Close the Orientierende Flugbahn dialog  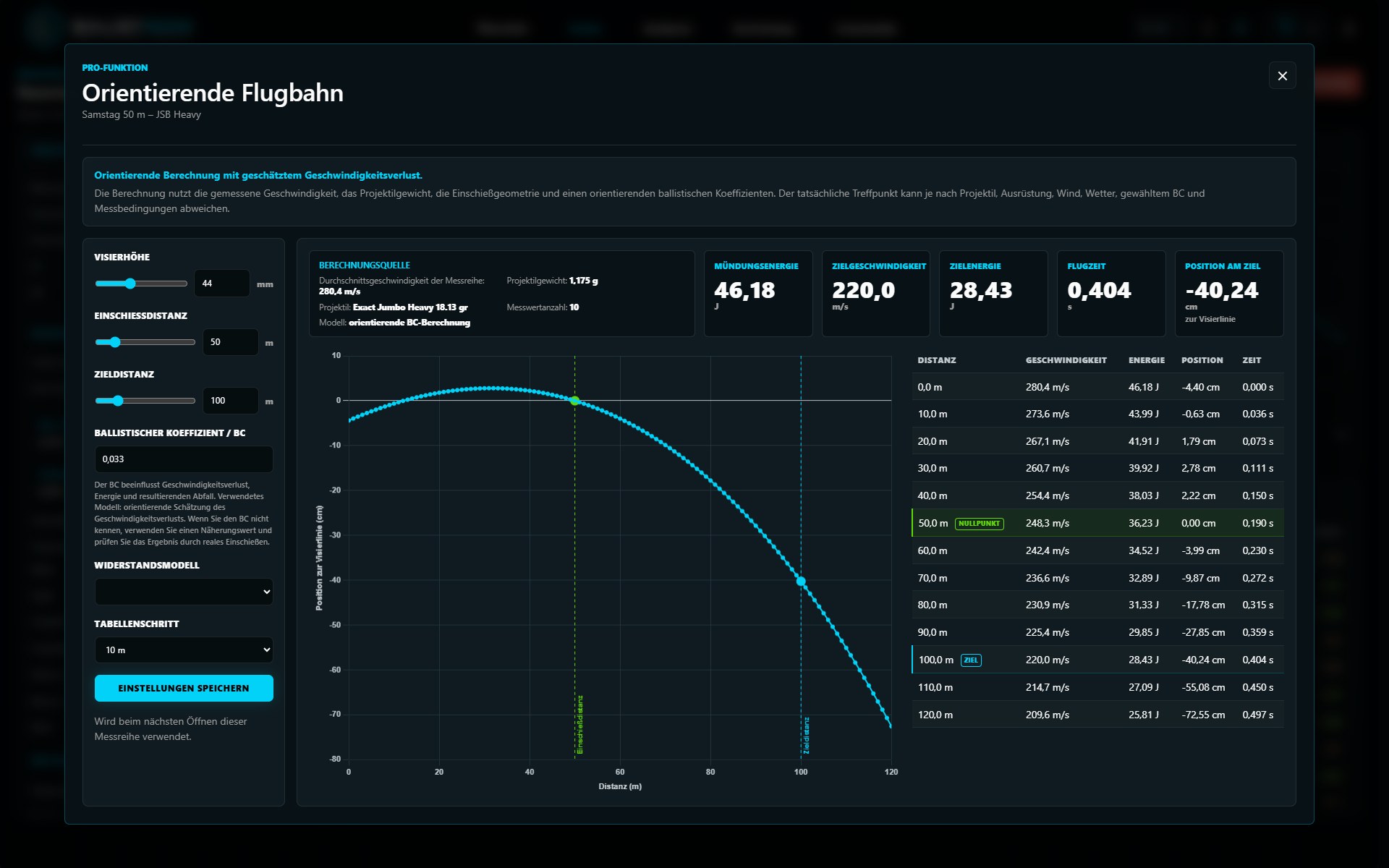click(1282, 76)
